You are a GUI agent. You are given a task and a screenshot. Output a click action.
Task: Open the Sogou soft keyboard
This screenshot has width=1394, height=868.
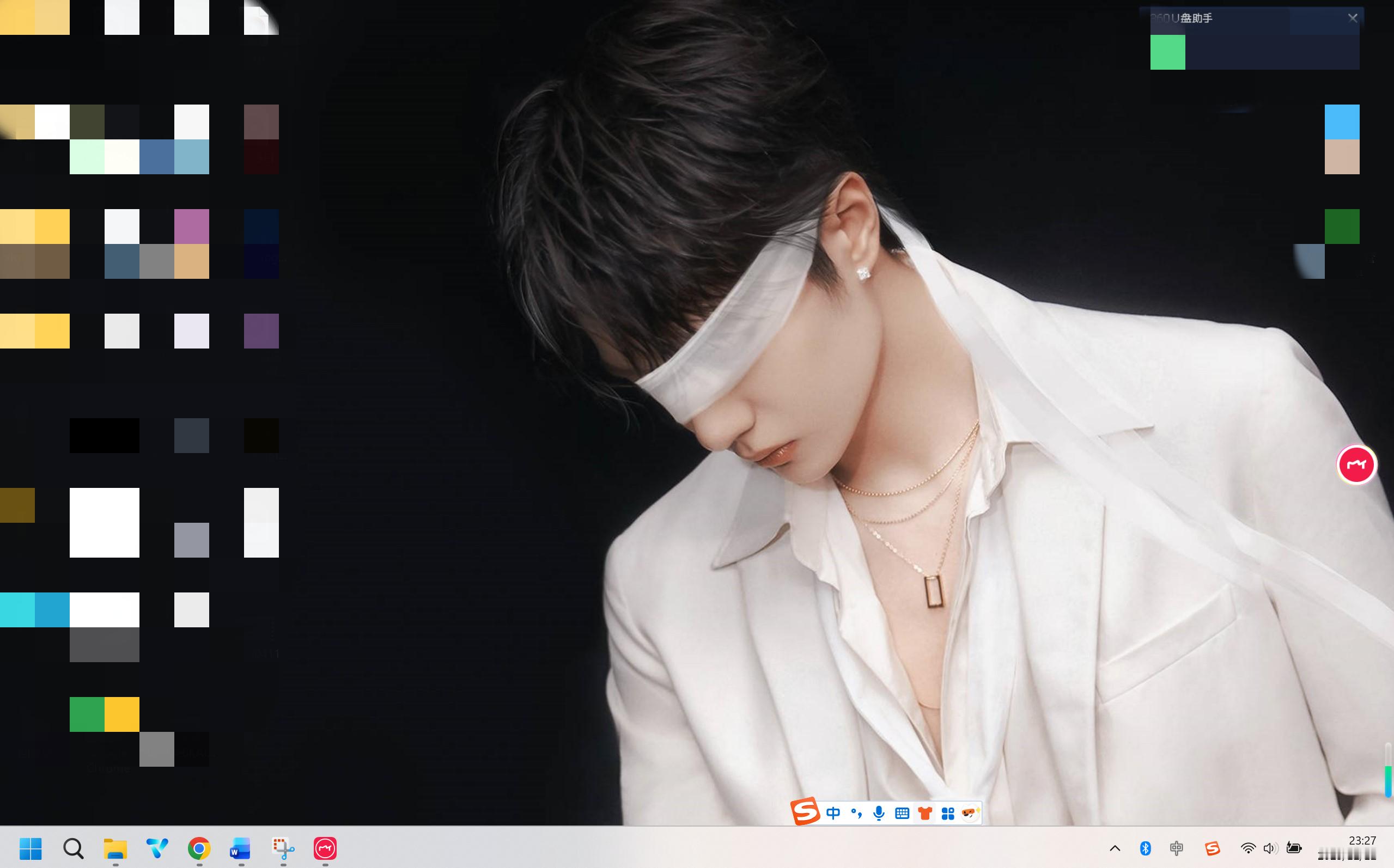pos(902,813)
